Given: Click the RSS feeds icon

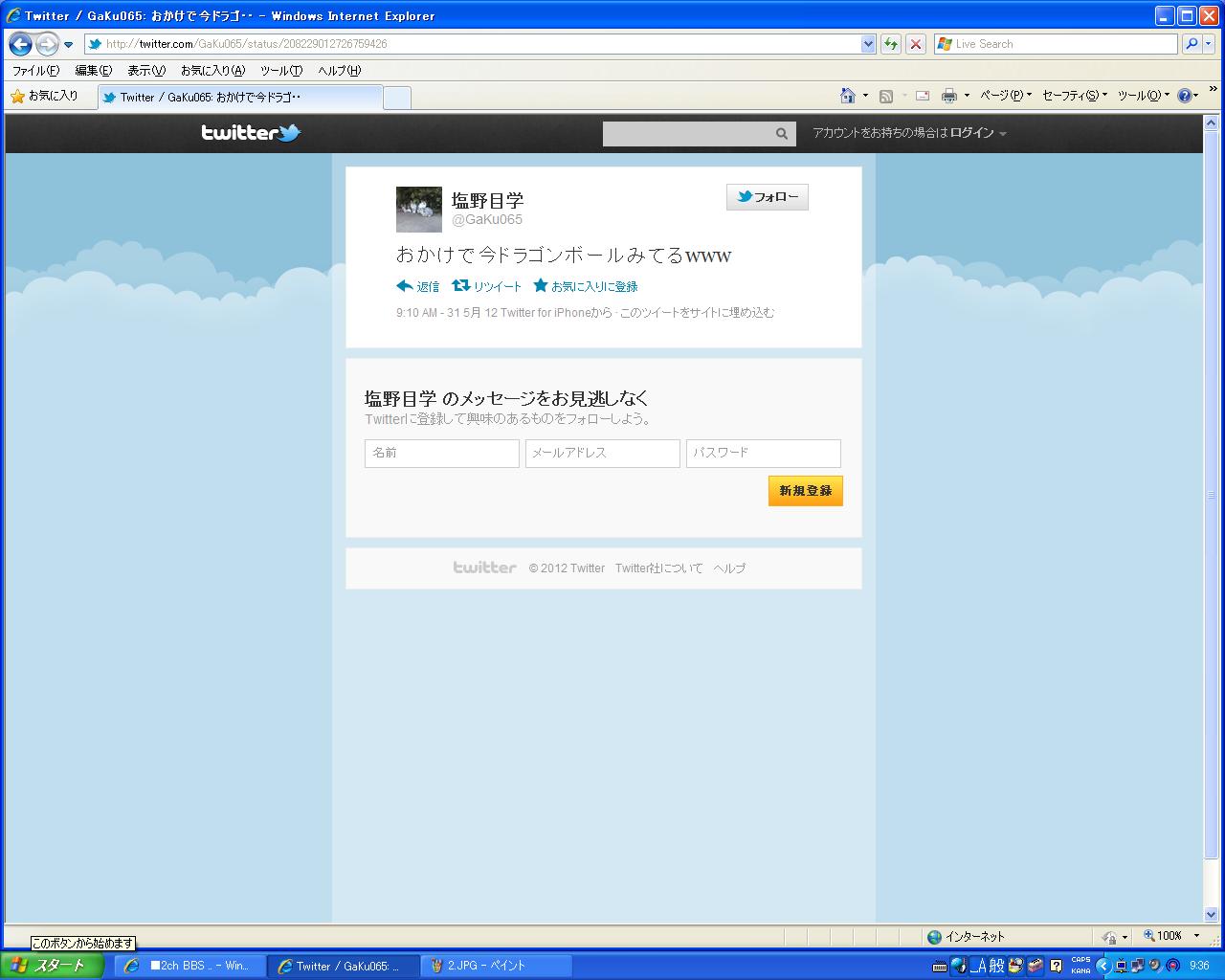Looking at the screenshot, I should [886, 96].
